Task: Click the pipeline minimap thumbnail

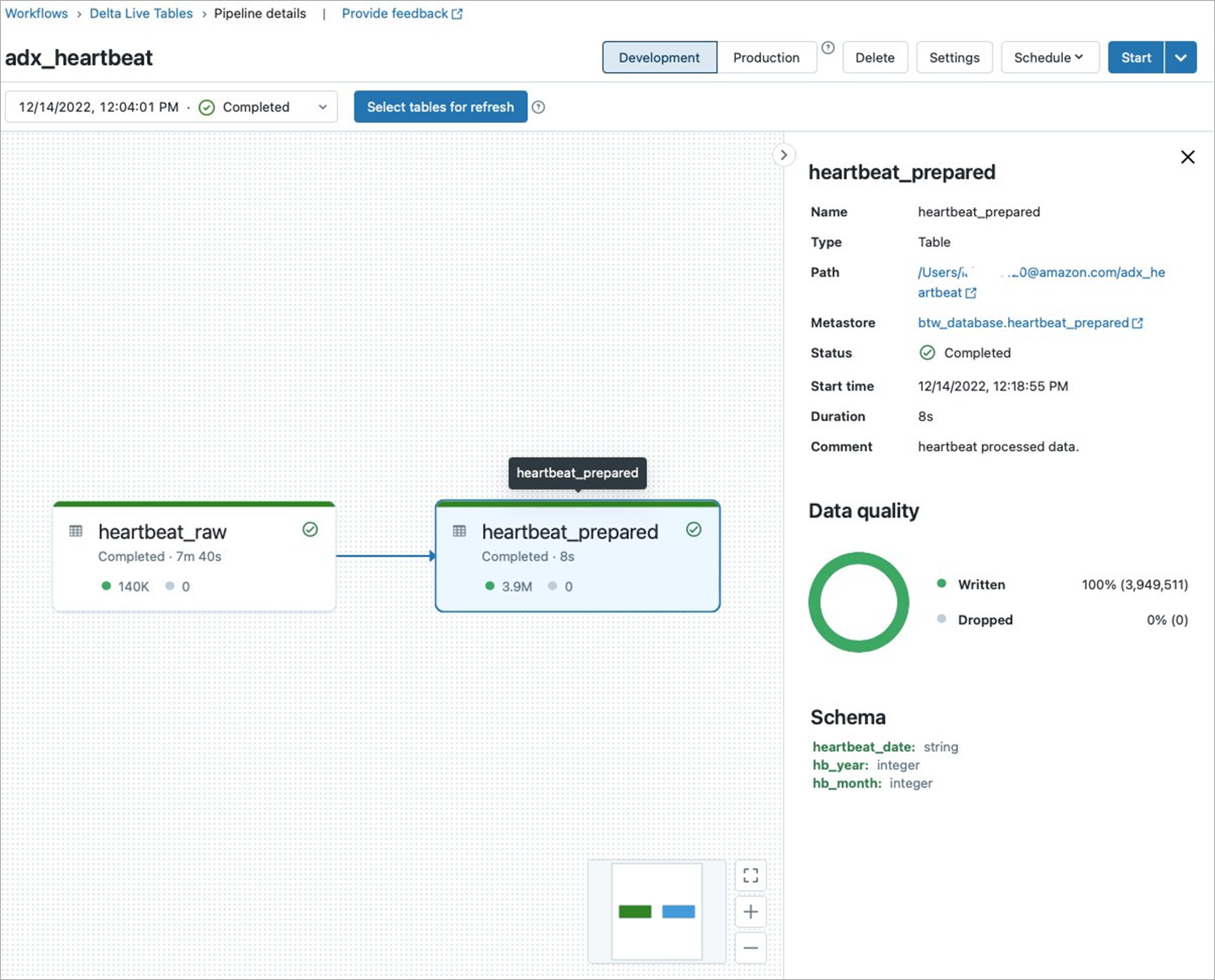Action: [657, 911]
